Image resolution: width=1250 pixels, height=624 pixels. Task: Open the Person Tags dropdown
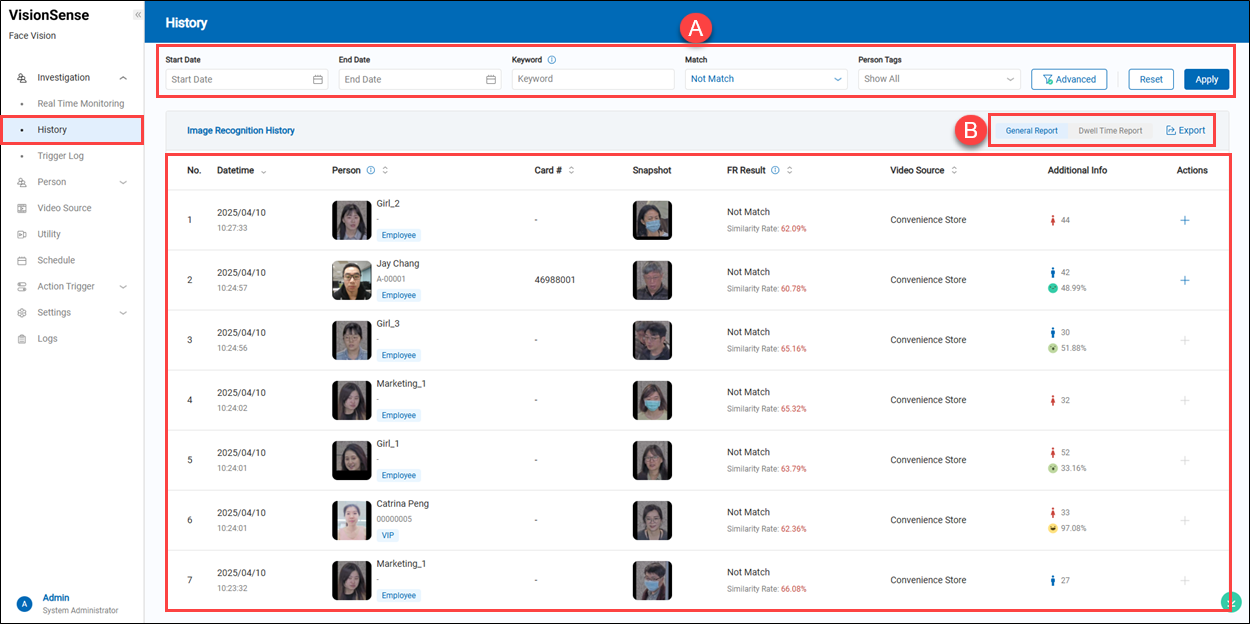[x=938, y=79]
